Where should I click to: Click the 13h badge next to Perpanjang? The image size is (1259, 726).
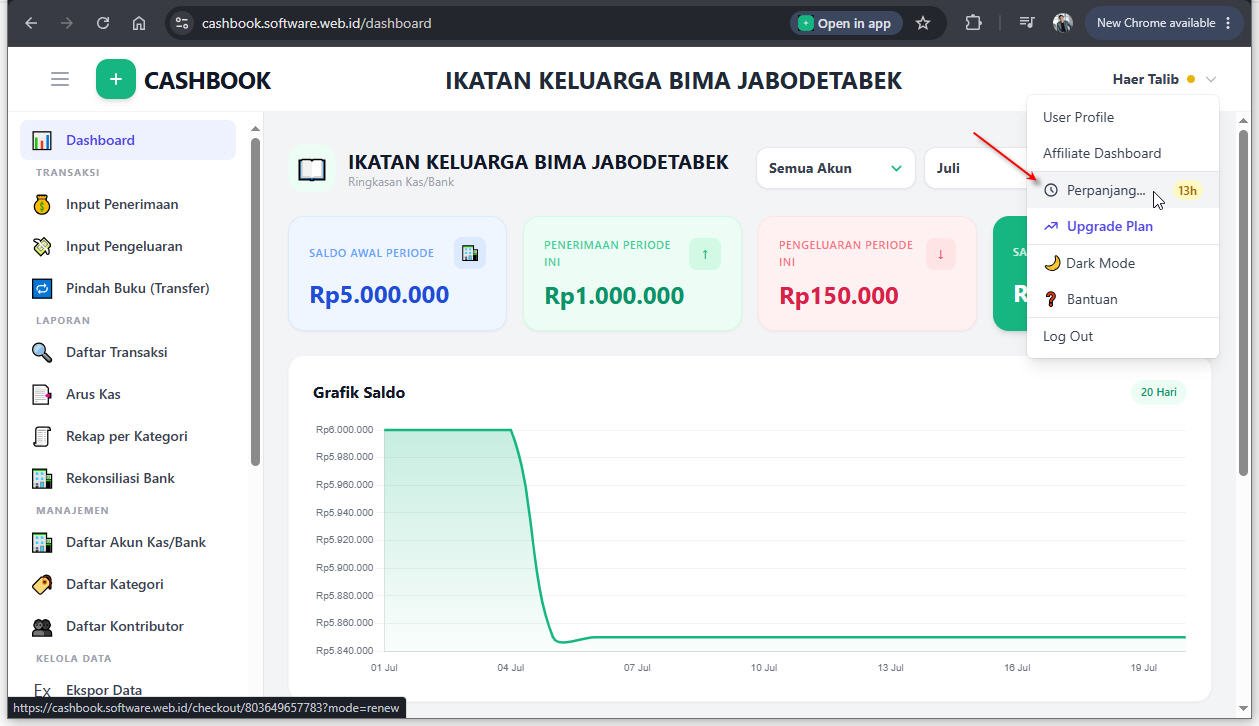(x=1186, y=190)
